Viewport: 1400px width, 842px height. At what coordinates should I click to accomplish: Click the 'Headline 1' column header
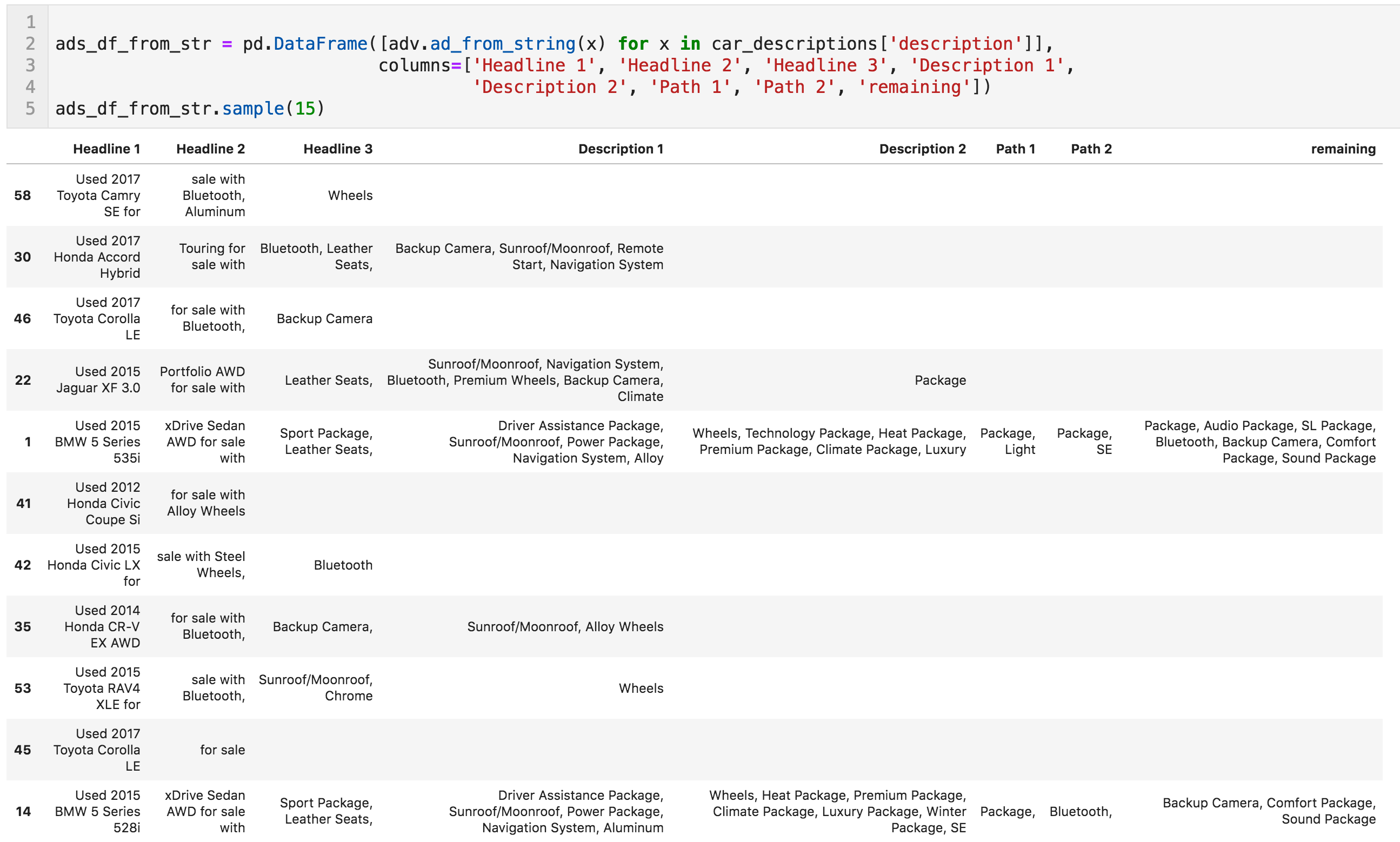click(106, 149)
